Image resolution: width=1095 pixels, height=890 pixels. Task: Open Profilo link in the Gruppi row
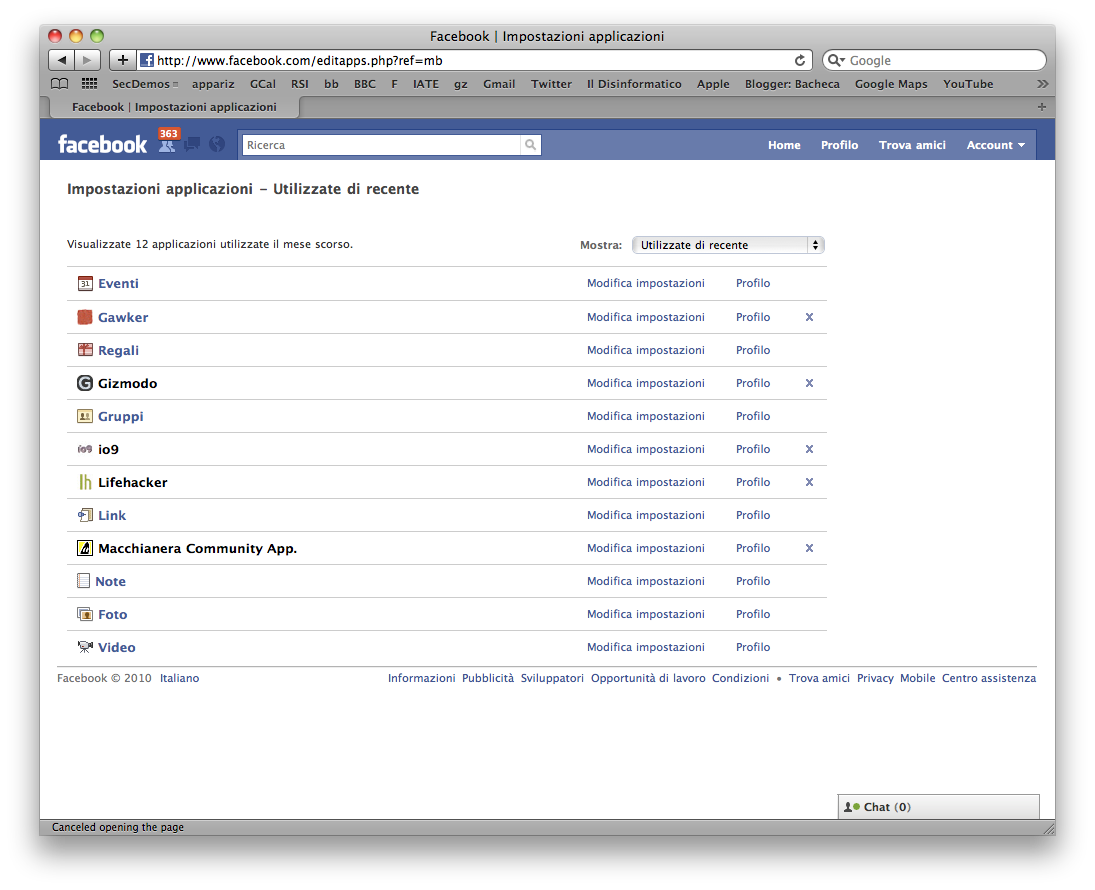click(x=753, y=416)
